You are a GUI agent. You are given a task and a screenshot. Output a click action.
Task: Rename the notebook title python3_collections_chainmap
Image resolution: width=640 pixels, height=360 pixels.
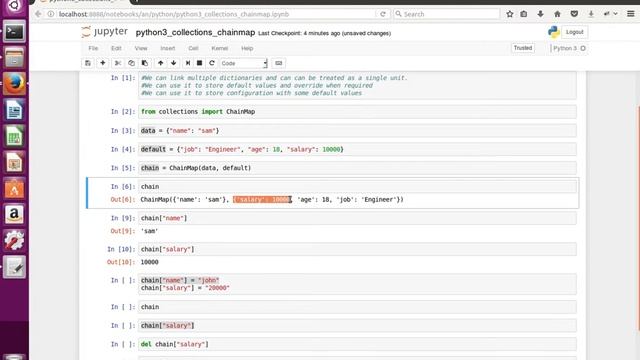pos(195,33)
